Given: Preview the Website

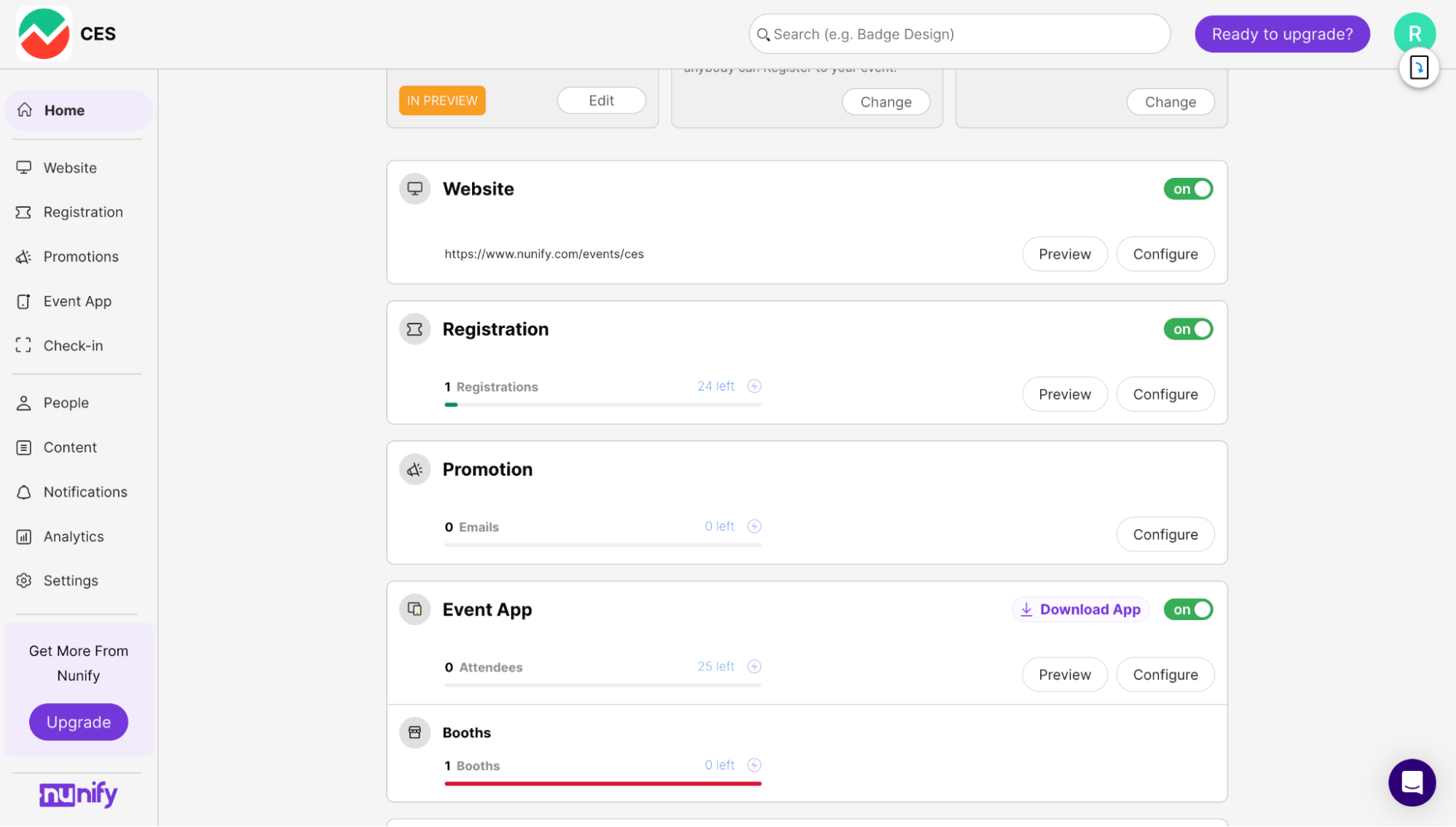Looking at the screenshot, I should coord(1064,254).
